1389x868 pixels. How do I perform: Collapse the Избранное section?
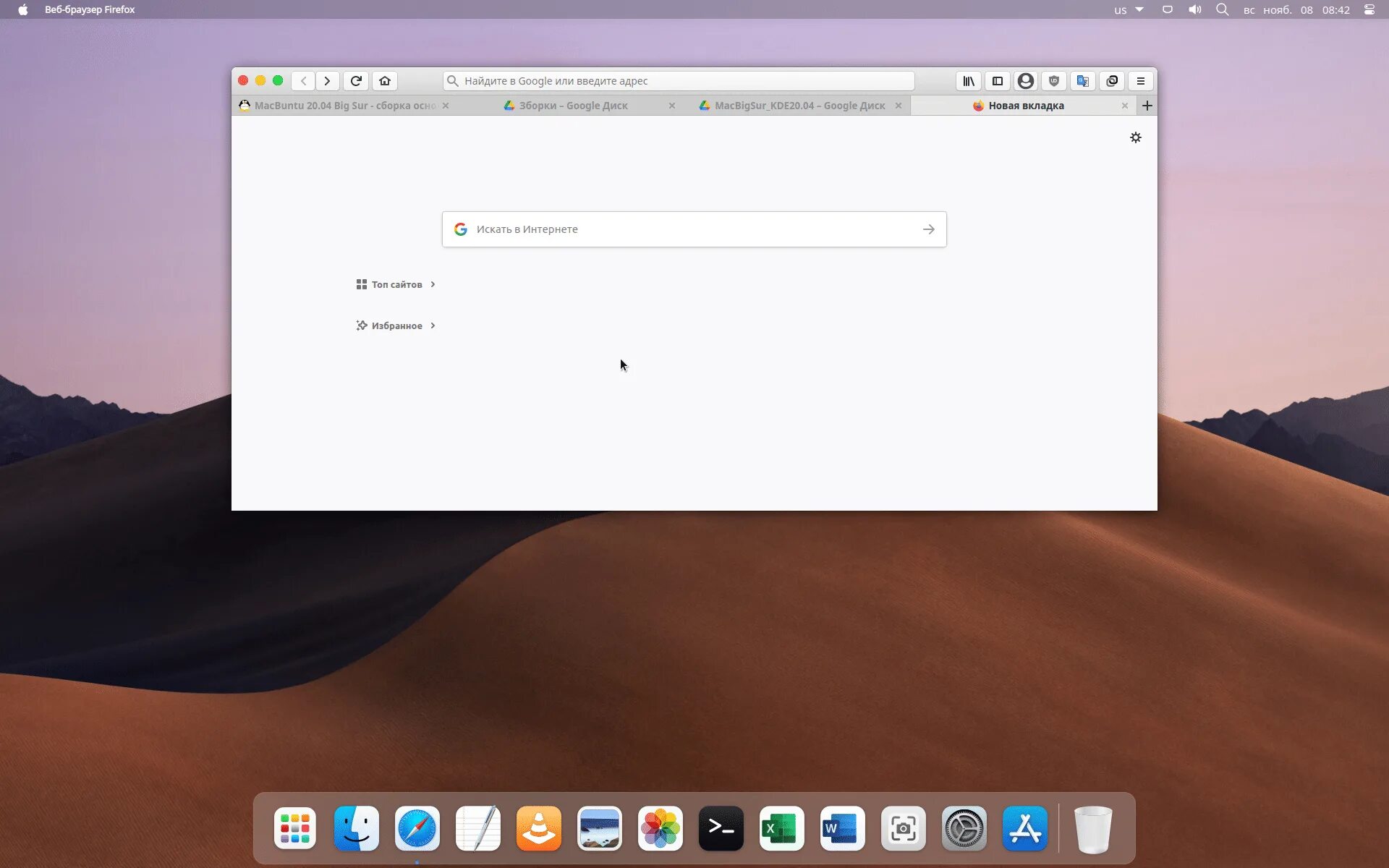click(x=396, y=325)
